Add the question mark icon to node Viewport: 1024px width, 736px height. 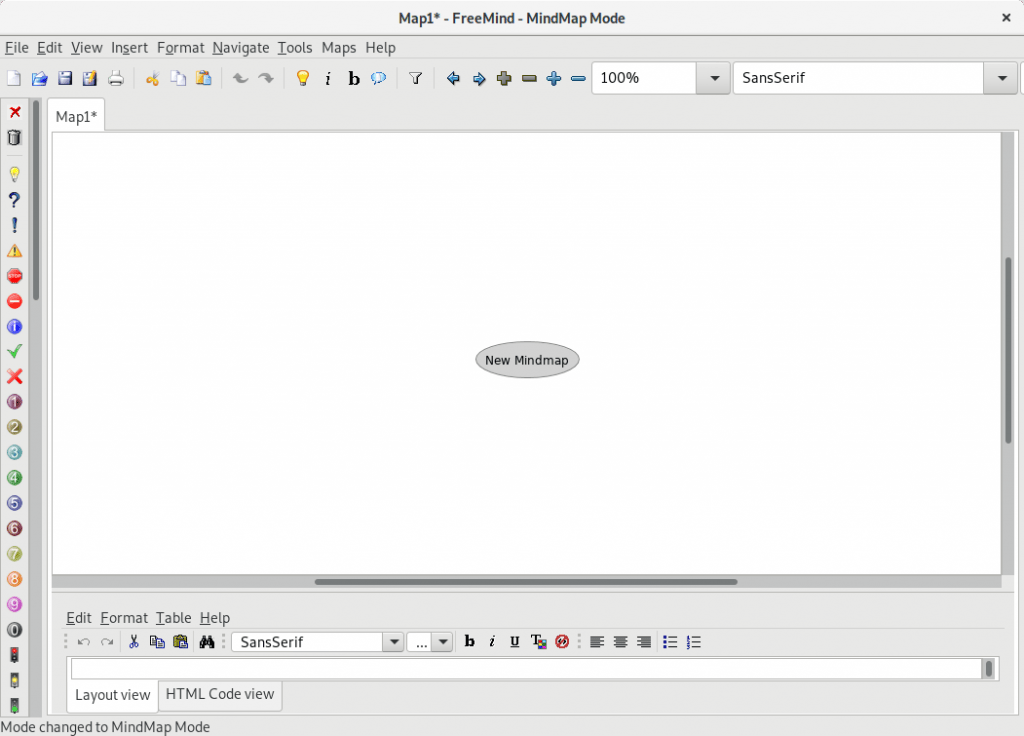tap(14, 200)
